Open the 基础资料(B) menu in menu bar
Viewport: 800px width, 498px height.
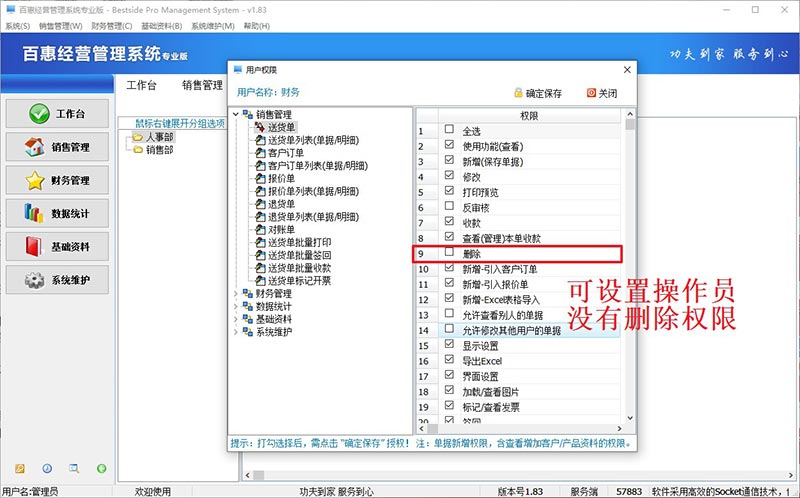[x=161, y=26]
